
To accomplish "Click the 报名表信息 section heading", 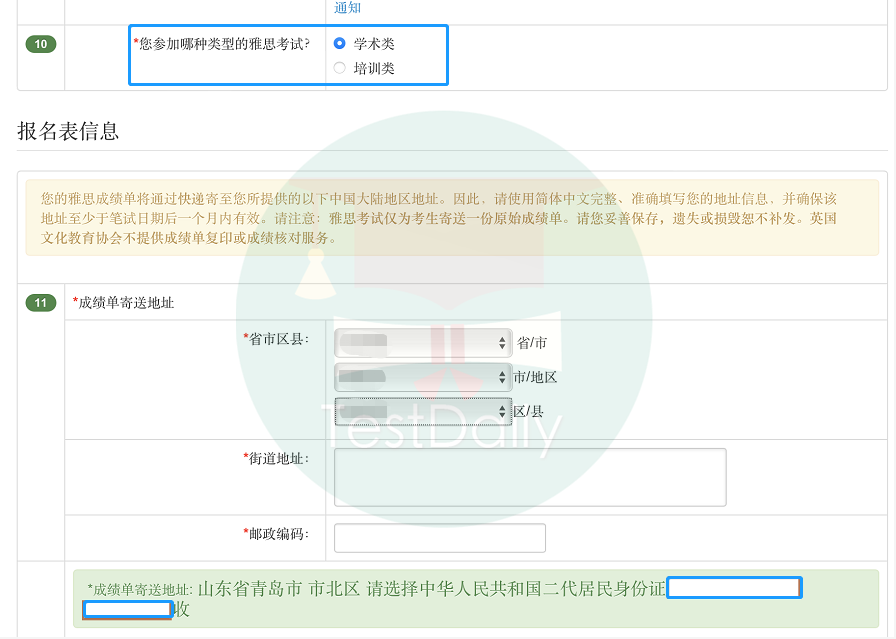I will [68, 131].
